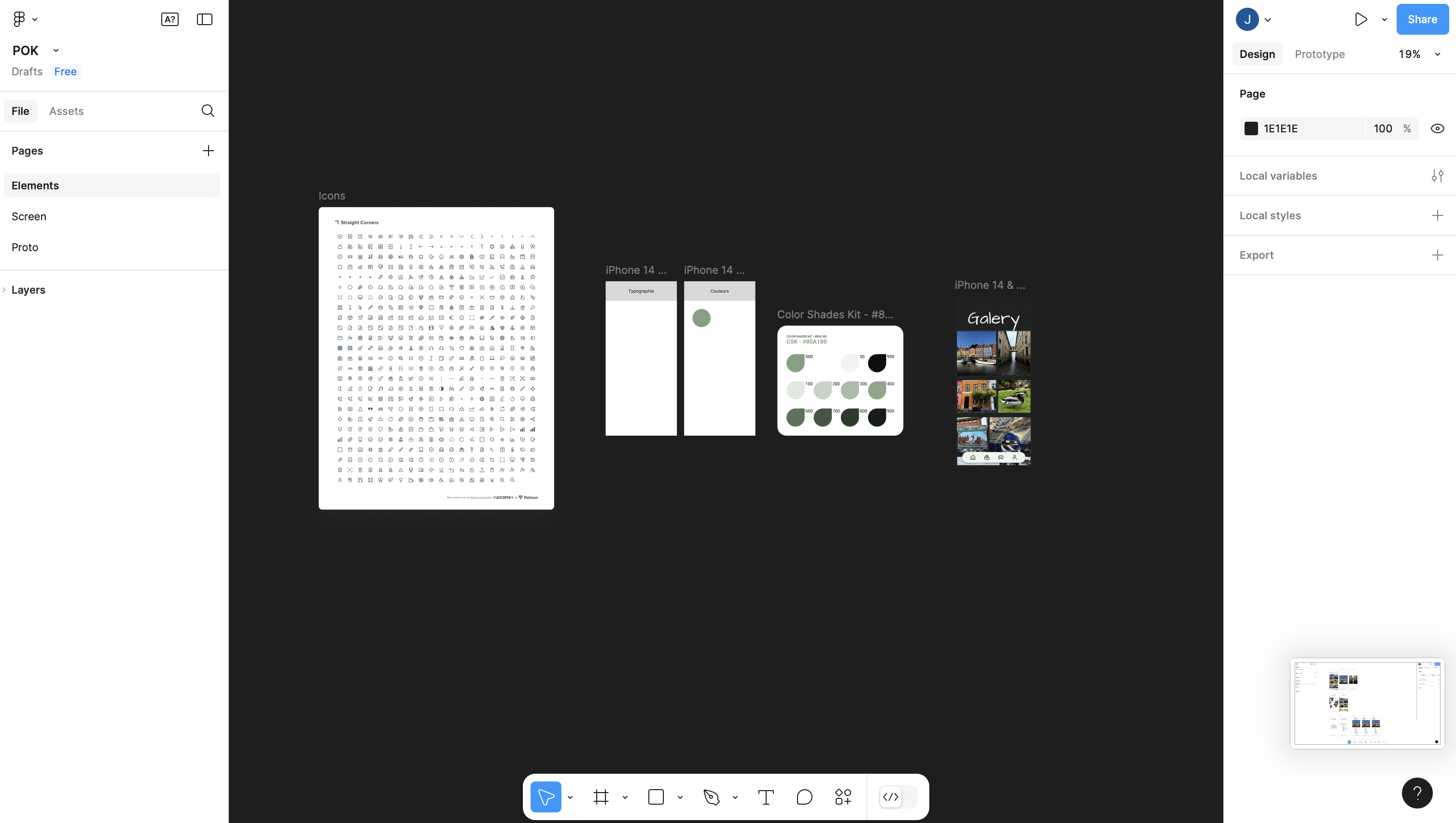Open the Actions components tool
Image resolution: width=1456 pixels, height=823 pixels.
(x=843, y=797)
